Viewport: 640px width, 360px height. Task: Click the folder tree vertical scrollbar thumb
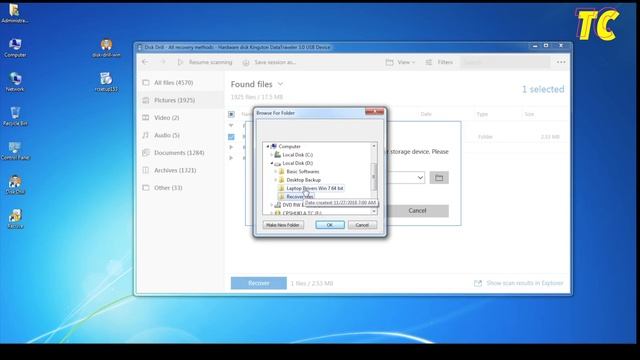[373, 176]
